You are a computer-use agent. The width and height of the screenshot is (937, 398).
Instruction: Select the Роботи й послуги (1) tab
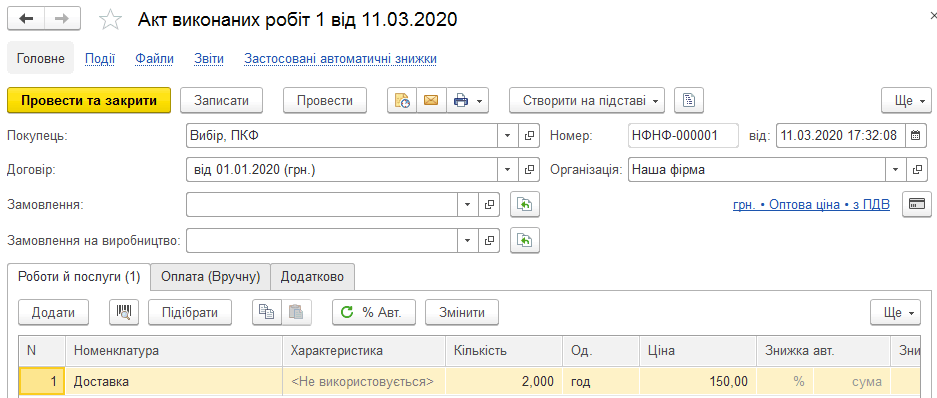[x=79, y=277]
